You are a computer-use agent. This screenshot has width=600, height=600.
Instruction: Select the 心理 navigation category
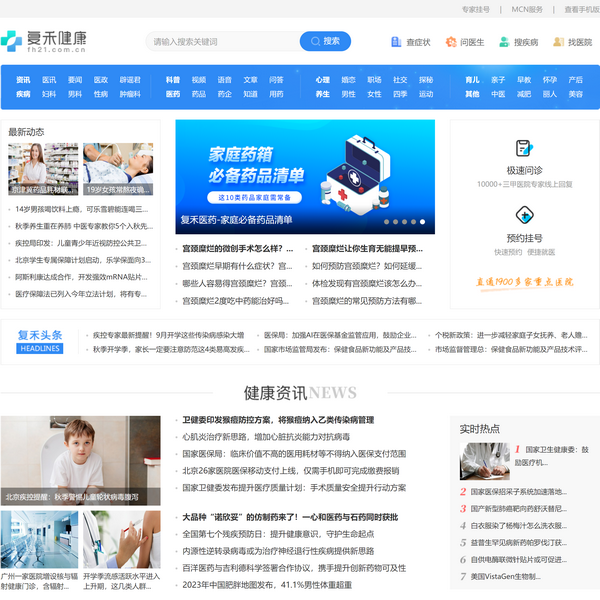point(322,80)
